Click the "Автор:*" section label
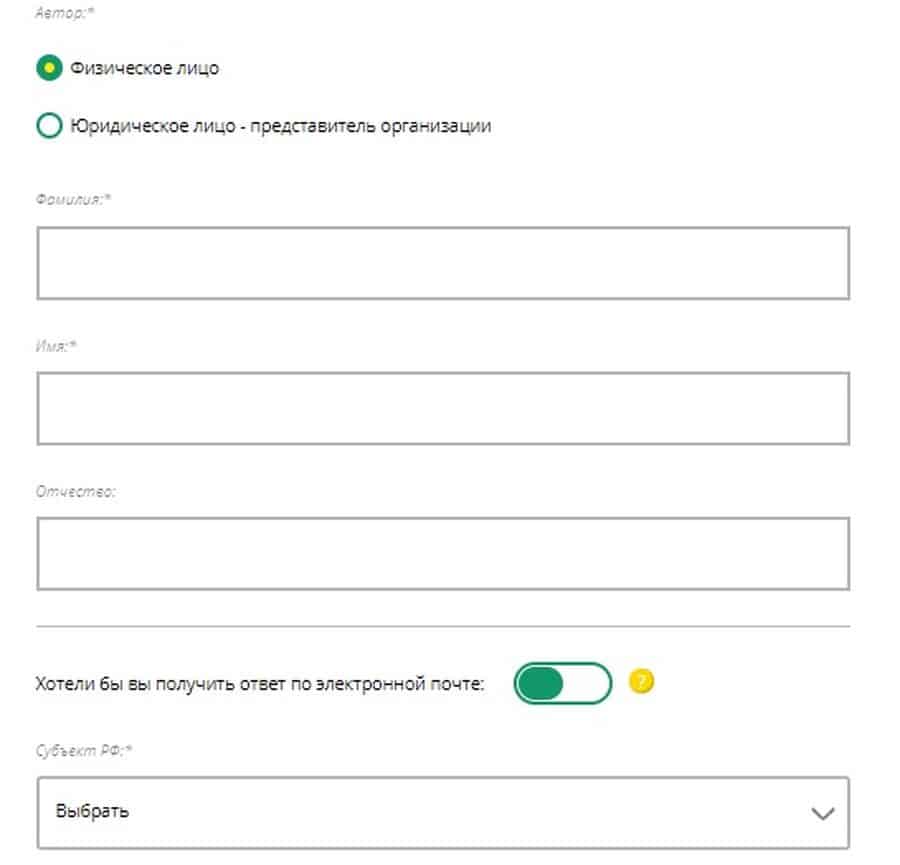900x865 pixels. click(60, 14)
